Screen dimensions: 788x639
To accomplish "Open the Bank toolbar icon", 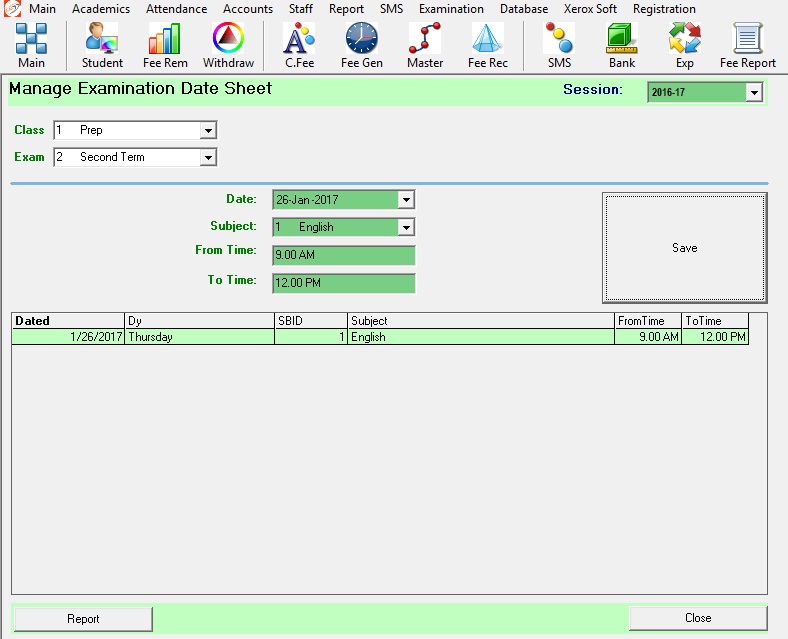I will click(622, 46).
